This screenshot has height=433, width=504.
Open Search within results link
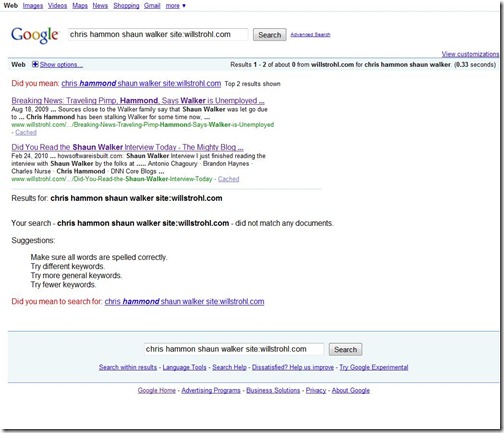(x=128, y=367)
